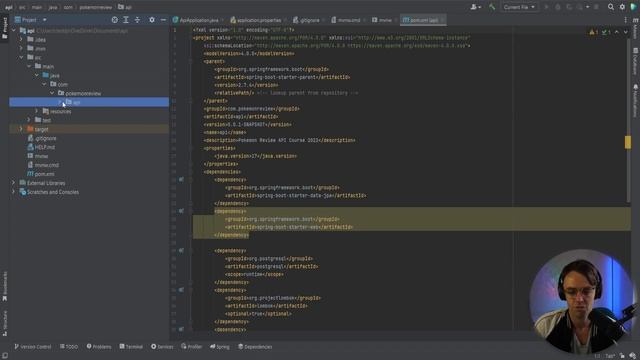
Task: Open the Maven side tool window
Action: pyautogui.click(x=636, y=29)
